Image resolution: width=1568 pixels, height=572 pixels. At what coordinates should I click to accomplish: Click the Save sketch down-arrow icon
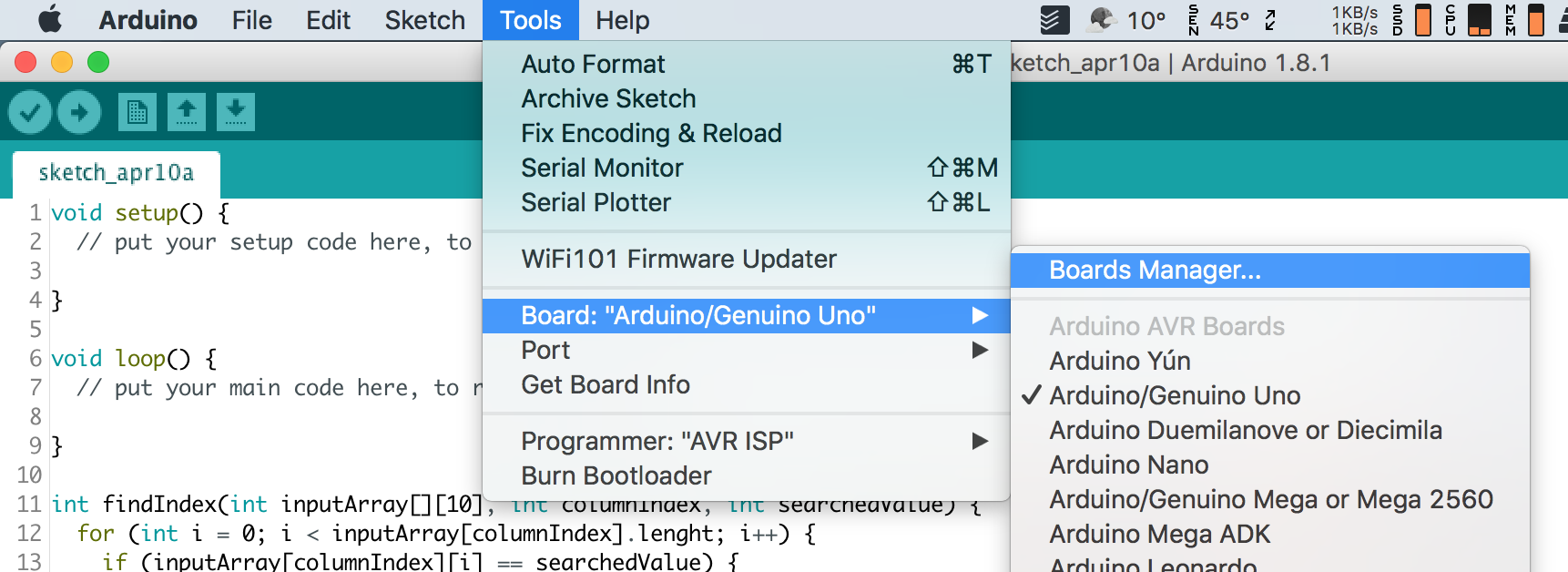(x=236, y=112)
